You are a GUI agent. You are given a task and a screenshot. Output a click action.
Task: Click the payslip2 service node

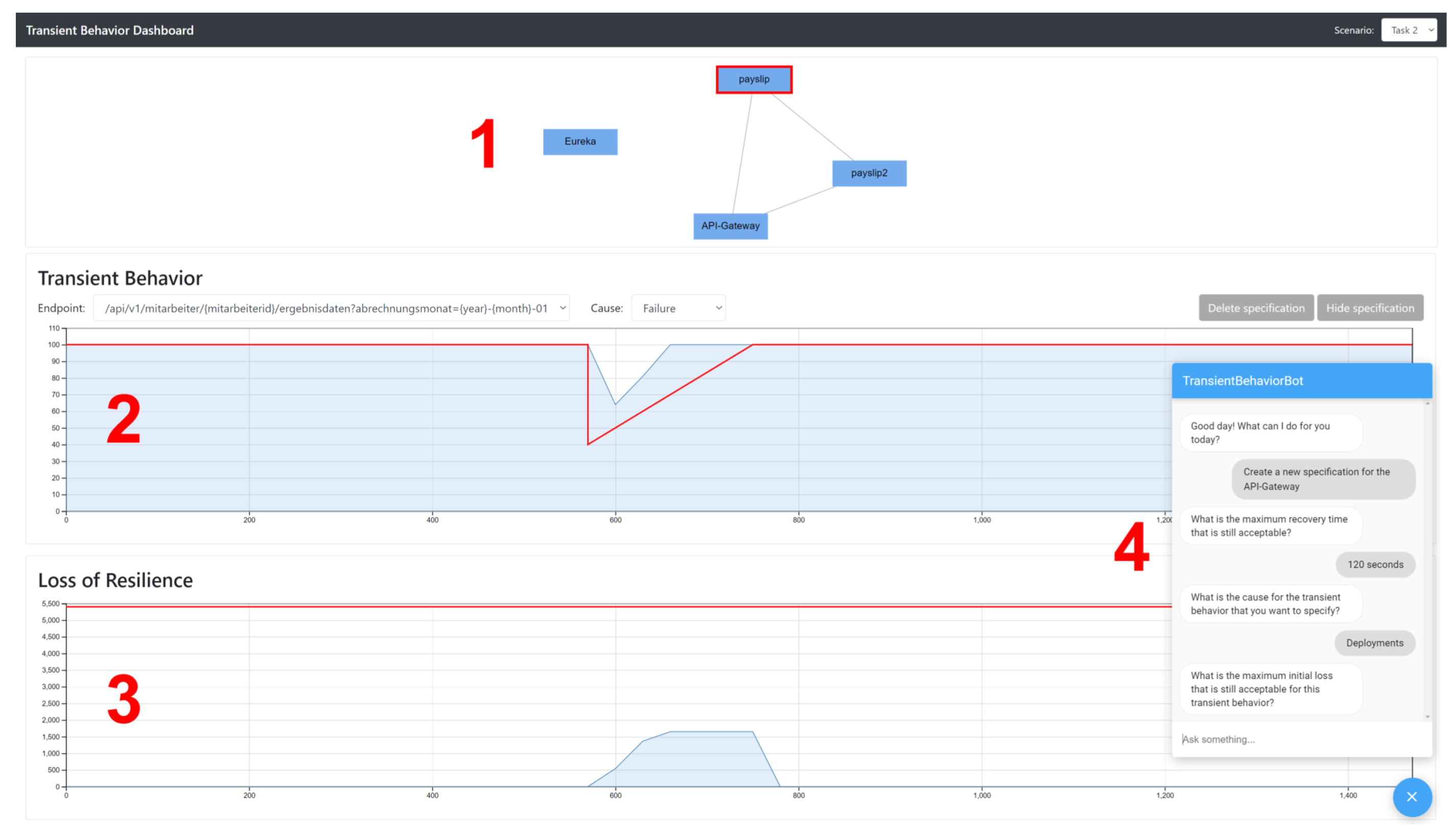[868, 173]
